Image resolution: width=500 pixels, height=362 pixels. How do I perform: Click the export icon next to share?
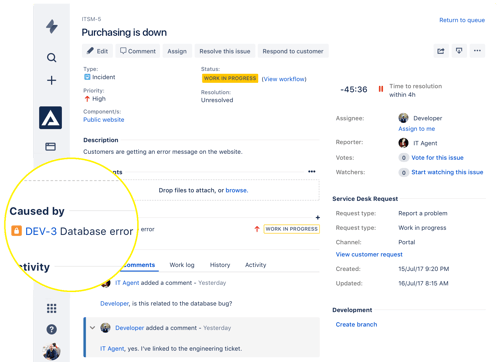click(x=459, y=51)
